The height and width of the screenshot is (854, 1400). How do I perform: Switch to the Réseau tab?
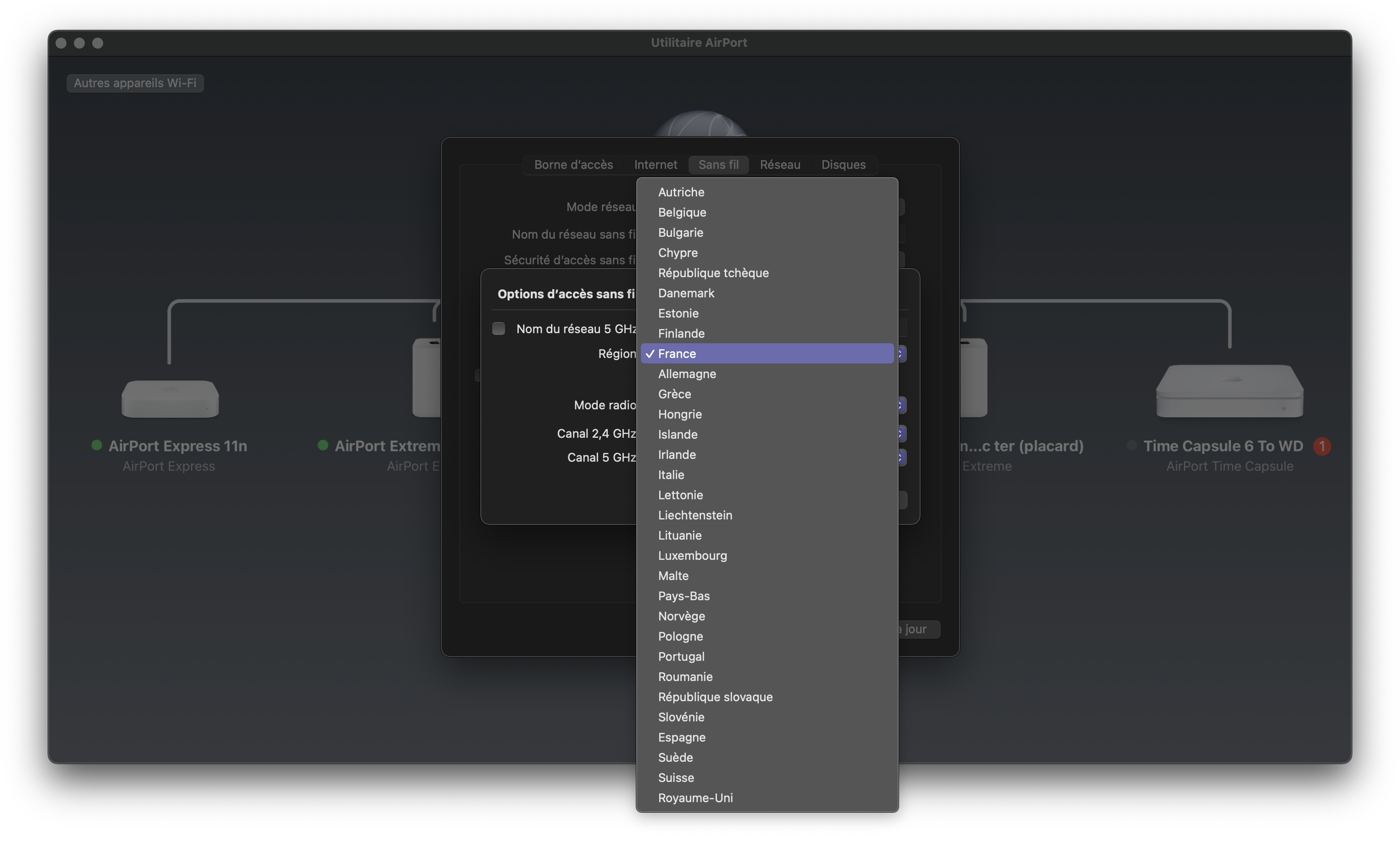780,165
